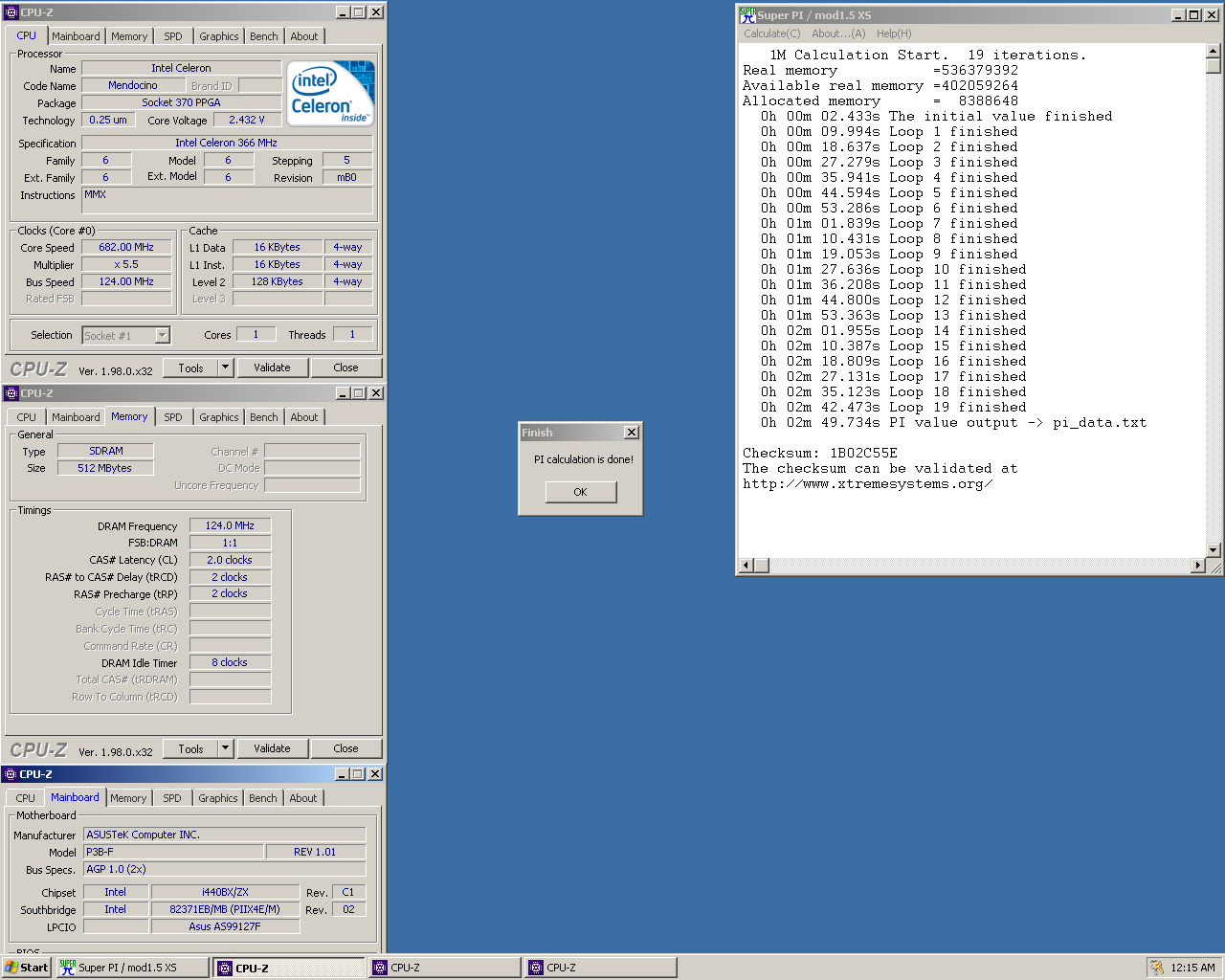Image resolution: width=1225 pixels, height=980 pixels.
Task: Open SPD tab in top CPU-Z window
Action: 173,36
